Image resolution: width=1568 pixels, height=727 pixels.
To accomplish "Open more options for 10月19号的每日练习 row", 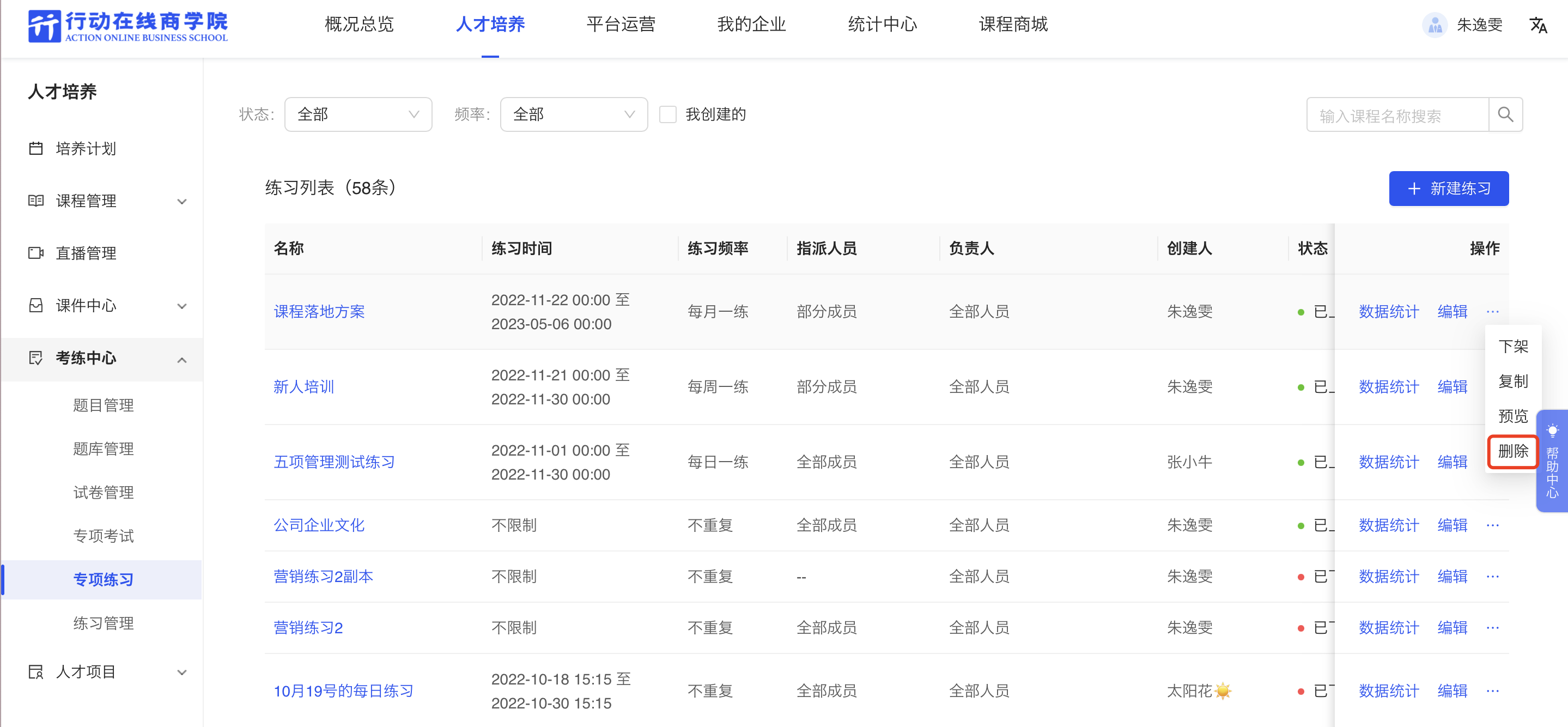I will pos(1492,691).
